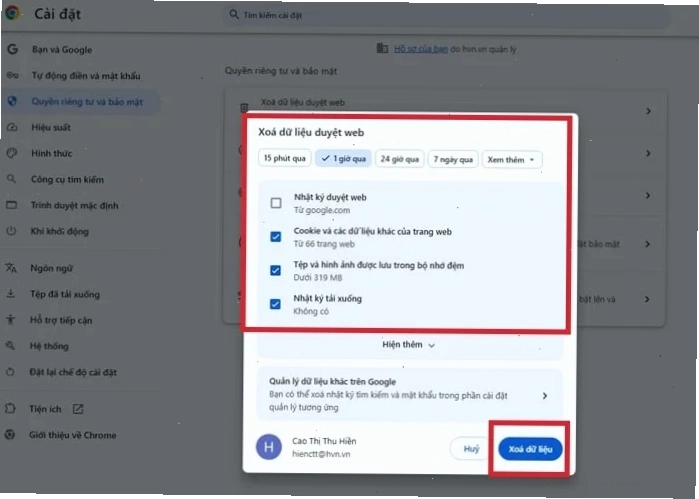Viewport: 699px width, 499px height.
Task: Open Hiệu suất settings section
Action: [51, 128]
